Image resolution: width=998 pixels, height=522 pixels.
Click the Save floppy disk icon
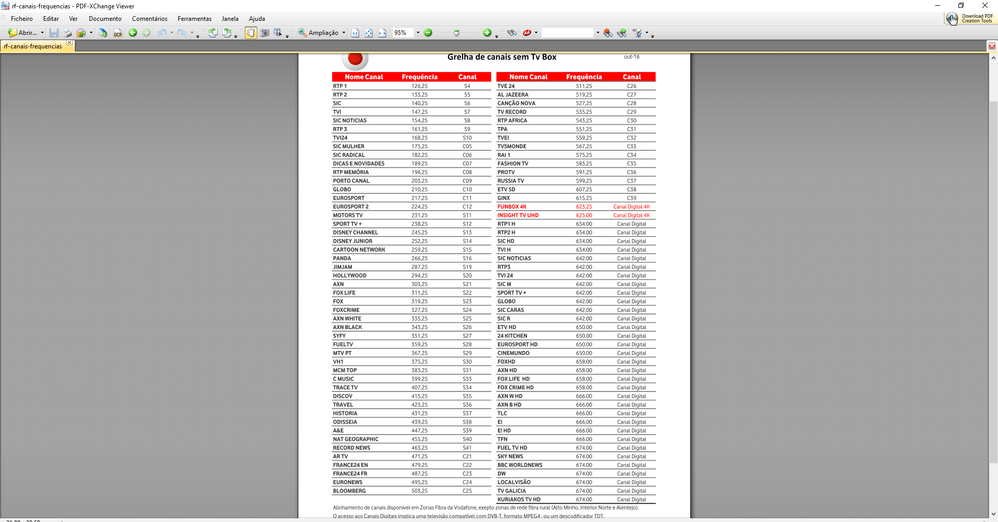click(54, 33)
